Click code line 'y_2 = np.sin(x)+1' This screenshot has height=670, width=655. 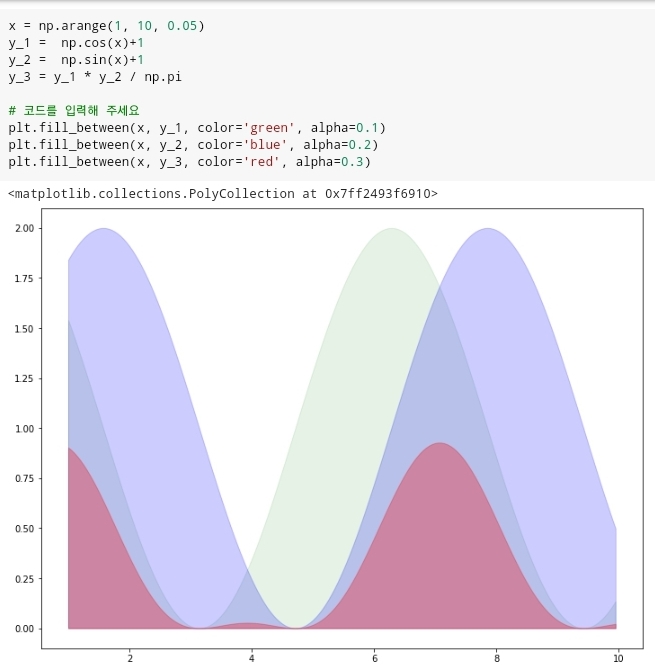pyautogui.click(x=76, y=60)
